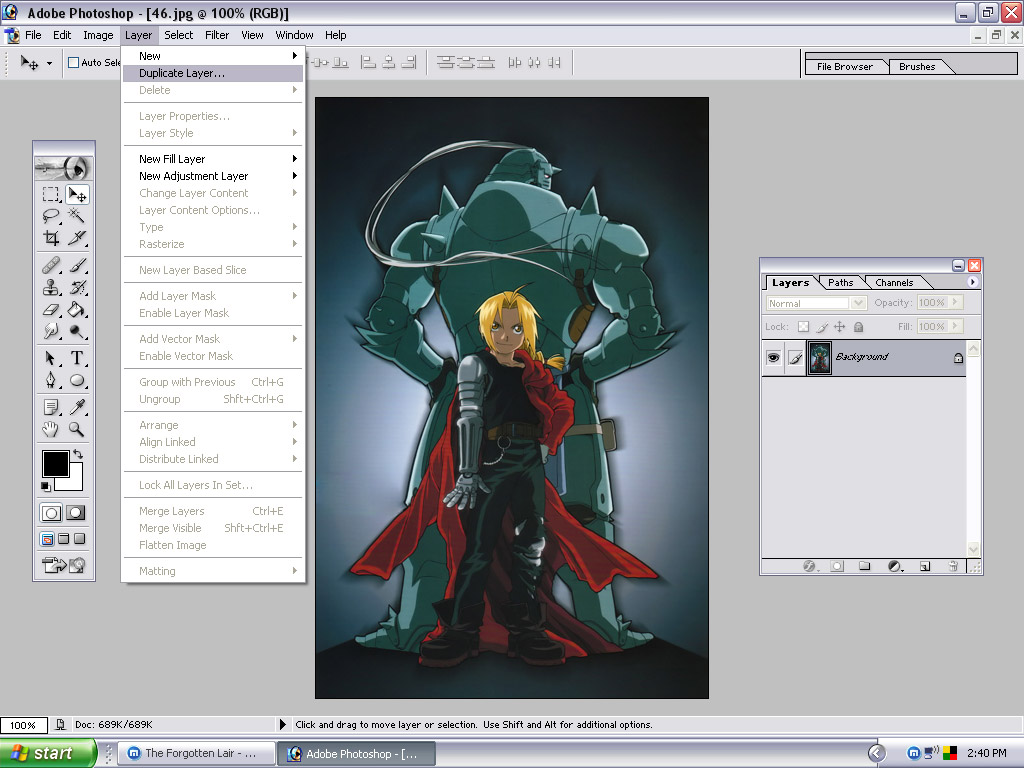Select the Hand tool
This screenshot has height=768, width=1024.
(x=51, y=429)
